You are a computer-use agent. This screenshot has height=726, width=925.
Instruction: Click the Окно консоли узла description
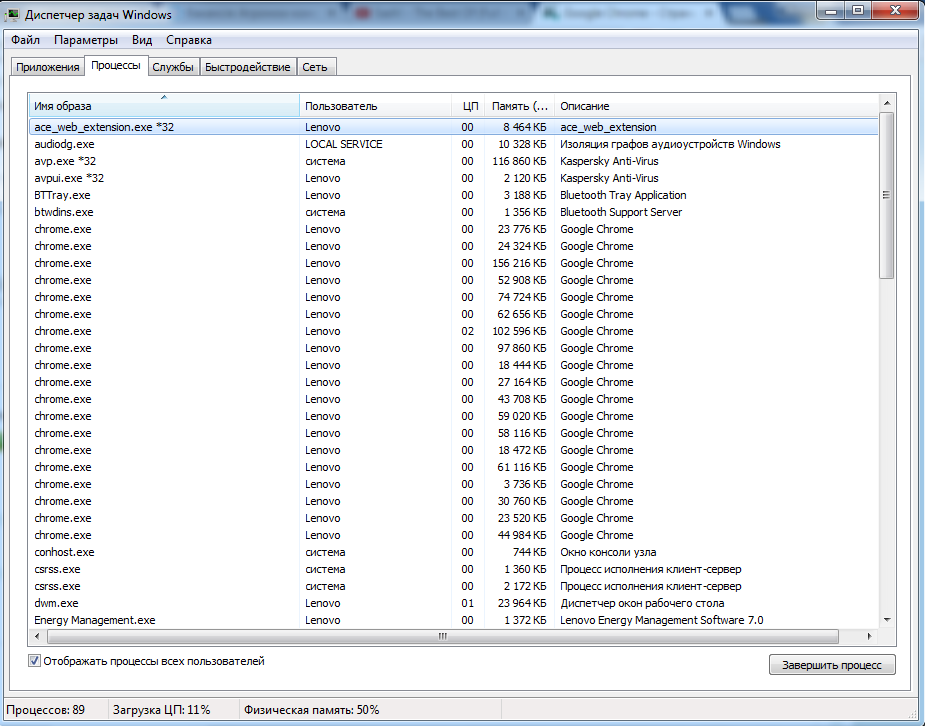coord(608,552)
